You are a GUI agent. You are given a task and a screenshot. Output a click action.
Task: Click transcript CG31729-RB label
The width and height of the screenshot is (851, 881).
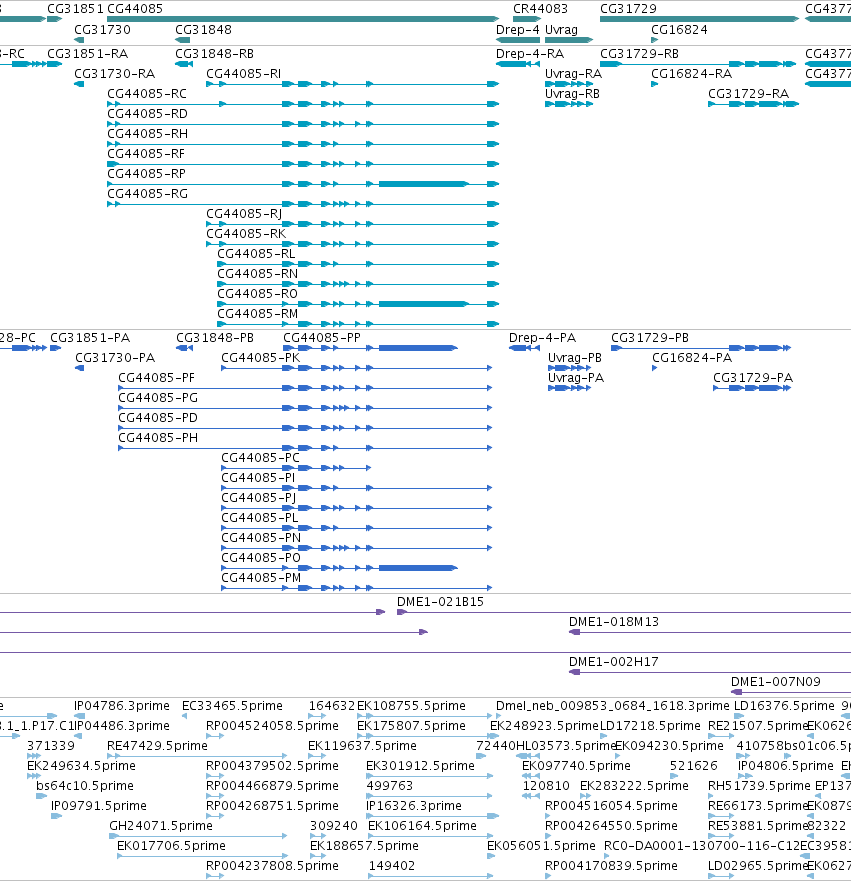click(x=639, y=54)
